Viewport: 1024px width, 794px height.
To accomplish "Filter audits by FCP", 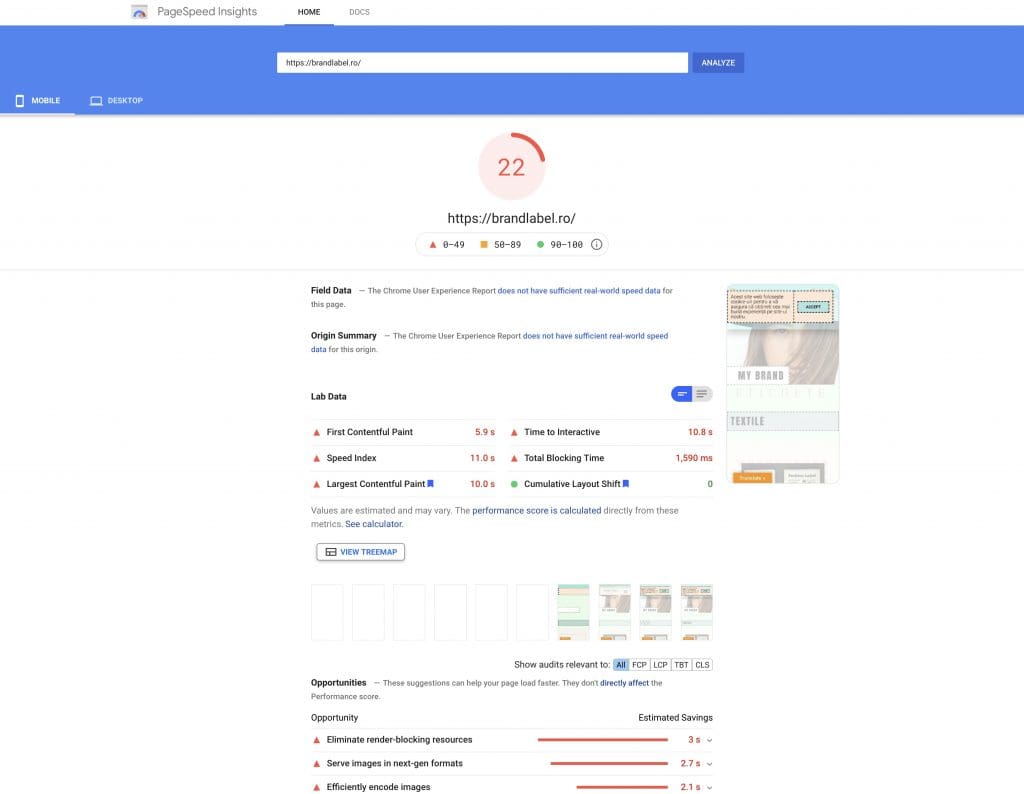I will 640,665.
